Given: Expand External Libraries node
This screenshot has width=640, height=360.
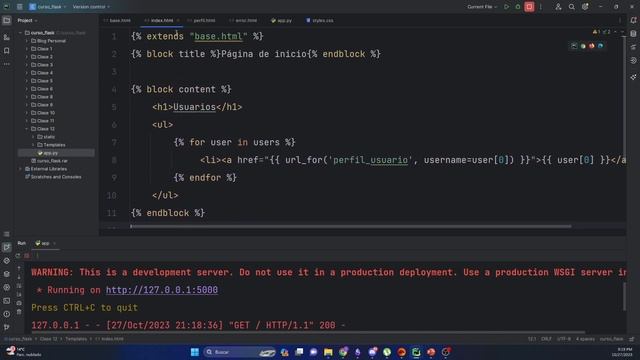Looking at the screenshot, I should 20,169.
